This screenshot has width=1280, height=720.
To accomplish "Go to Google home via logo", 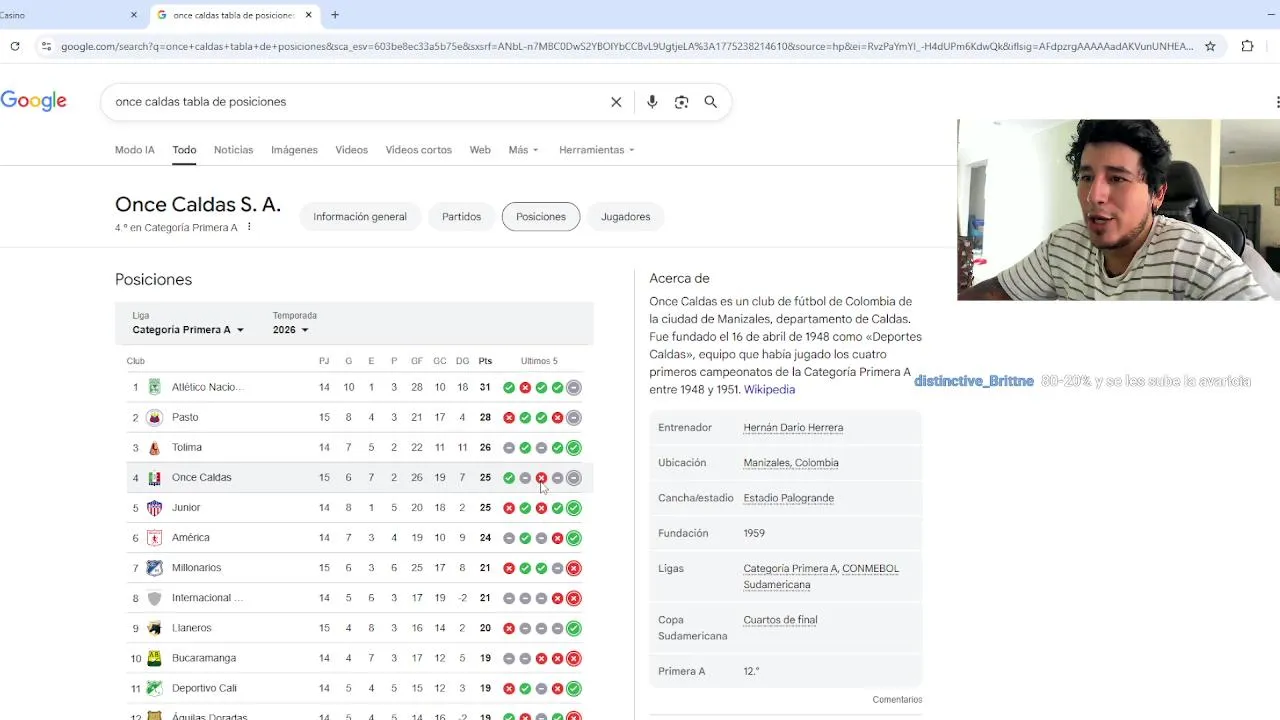I will [34, 101].
